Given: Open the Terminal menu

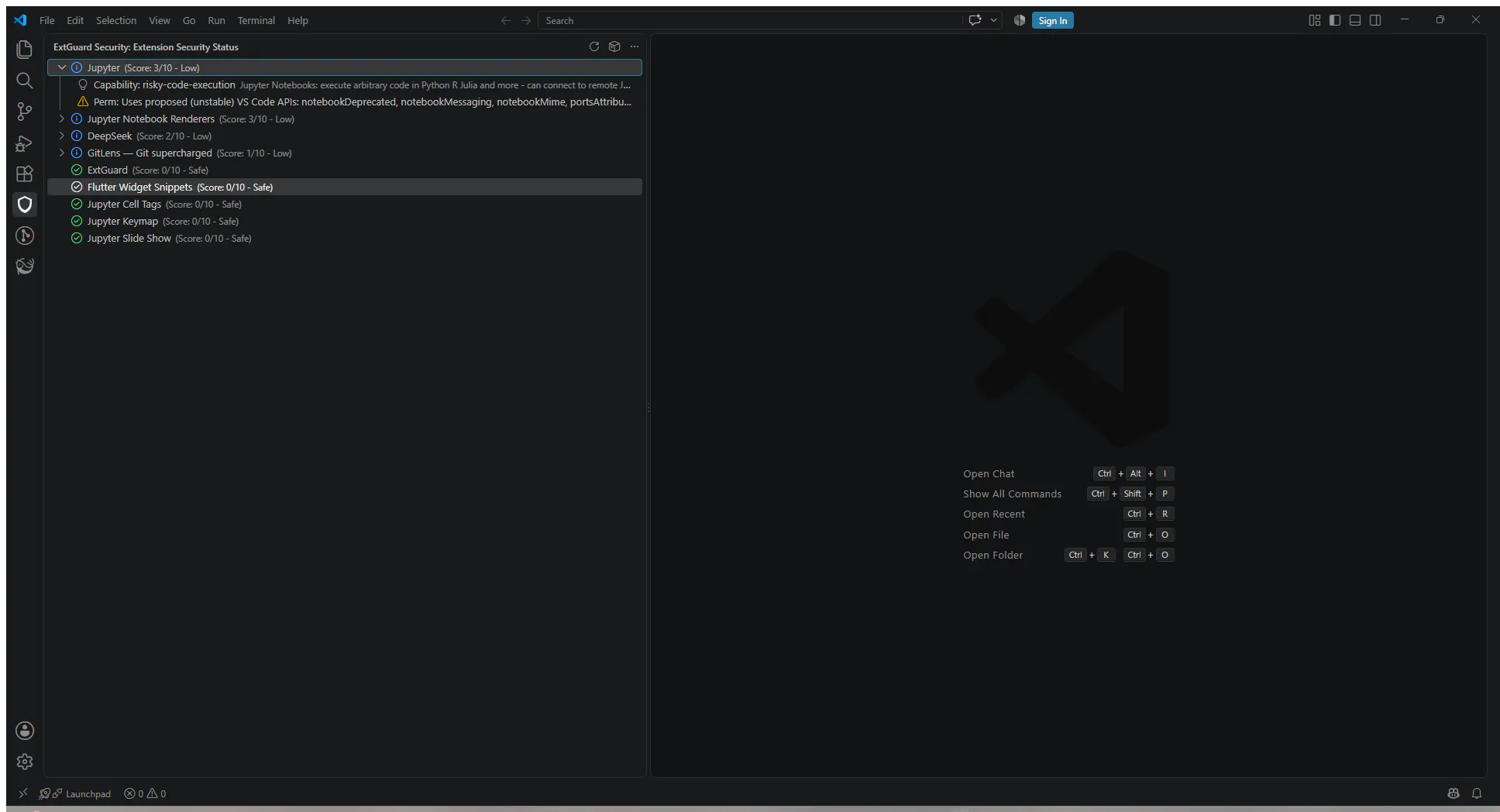Looking at the screenshot, I should 256,20.
